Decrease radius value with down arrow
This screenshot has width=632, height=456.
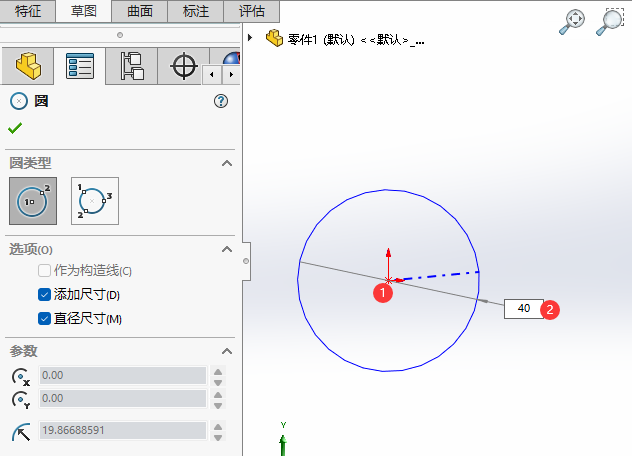[x=218, y=437]
